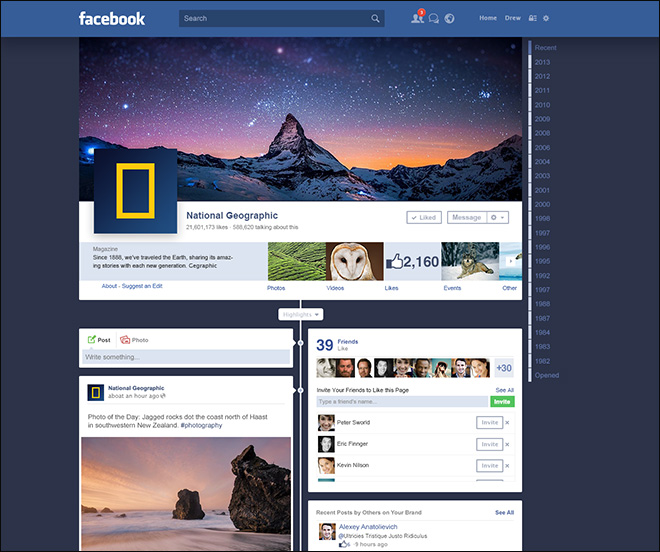Open friend requests icon with notification badge
Viewport: 660px width, 552px height.
417,18
